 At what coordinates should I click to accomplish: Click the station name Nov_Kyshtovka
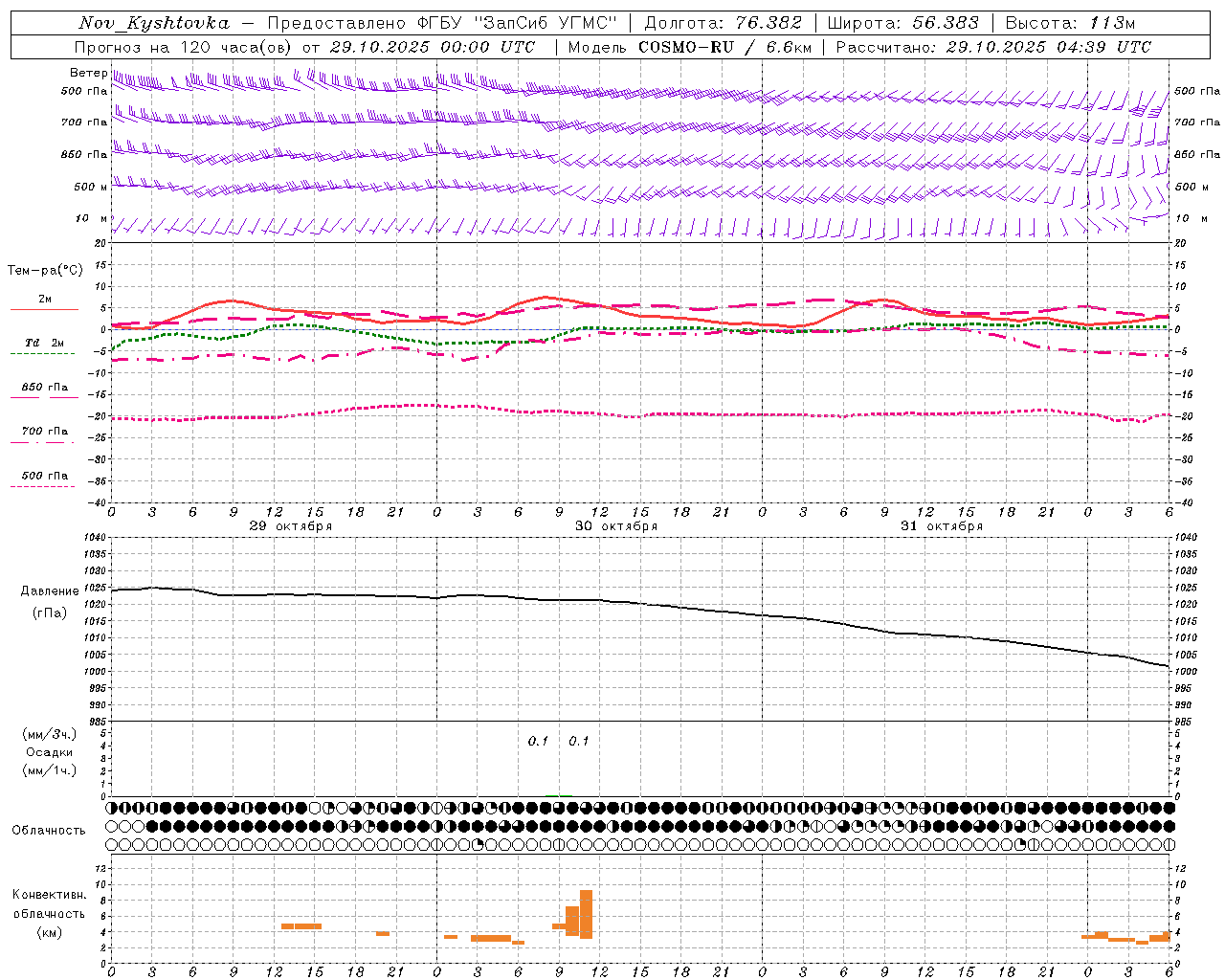point(153,23)
